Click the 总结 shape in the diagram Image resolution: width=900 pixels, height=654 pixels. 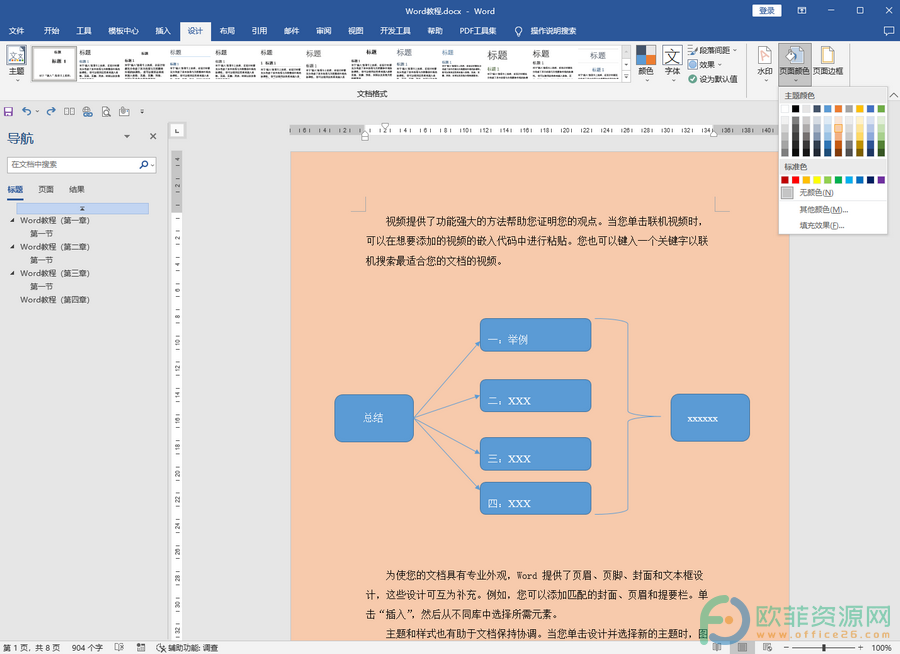click(374, 417)
